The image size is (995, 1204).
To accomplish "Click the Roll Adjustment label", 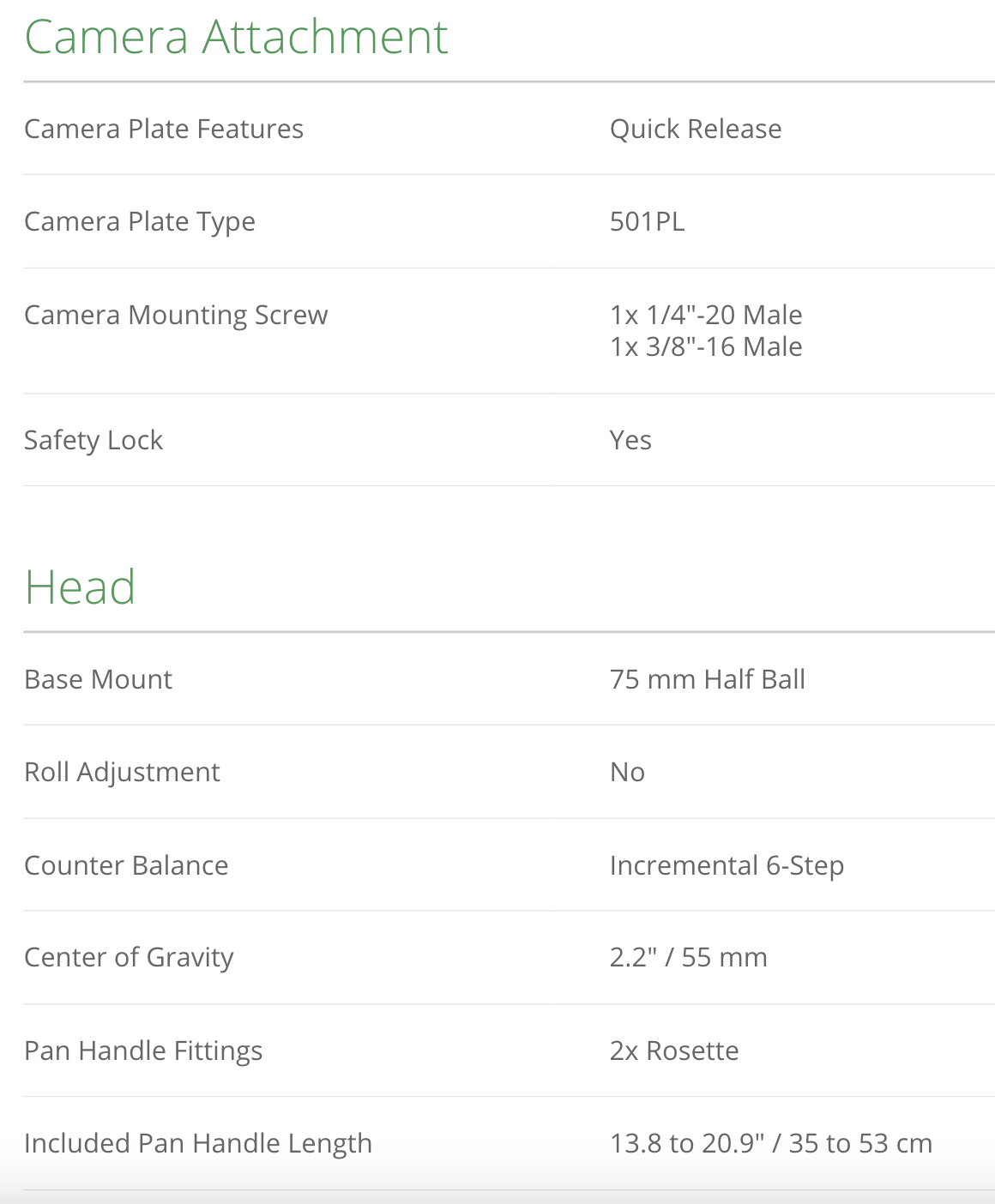I will point(122,772).
